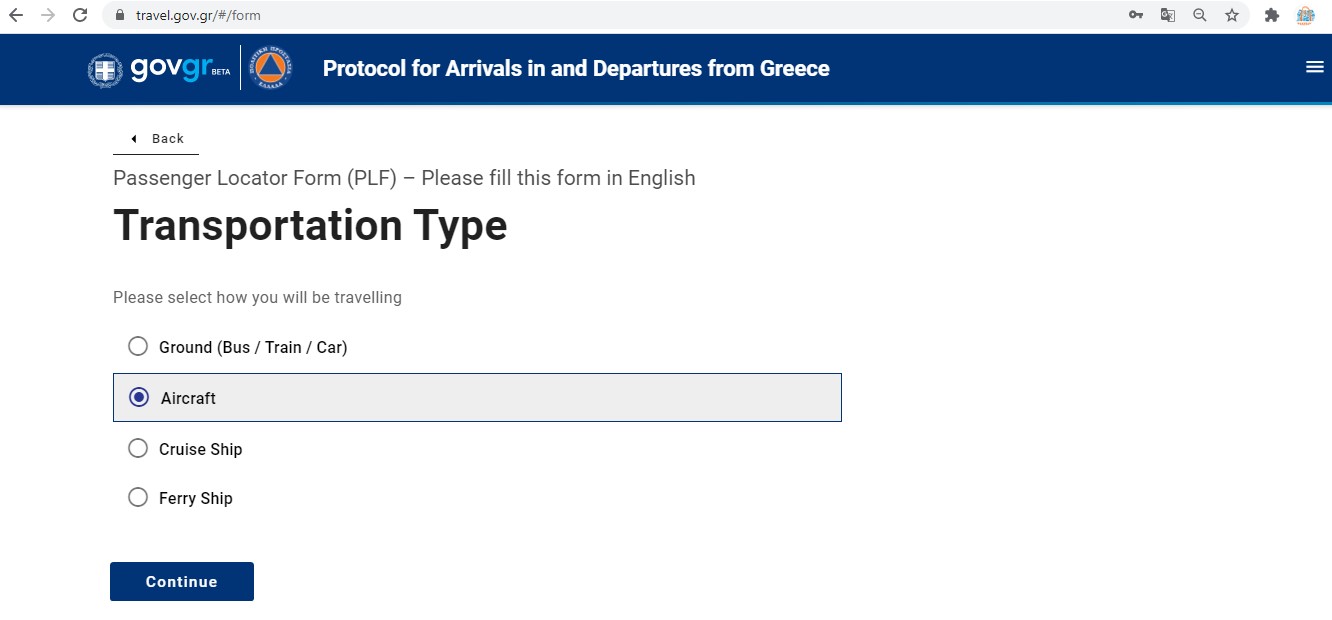Click the zoom magnifier icon in address bar
Viewport: 1332px width, 620px height.
pos(1200,15)
